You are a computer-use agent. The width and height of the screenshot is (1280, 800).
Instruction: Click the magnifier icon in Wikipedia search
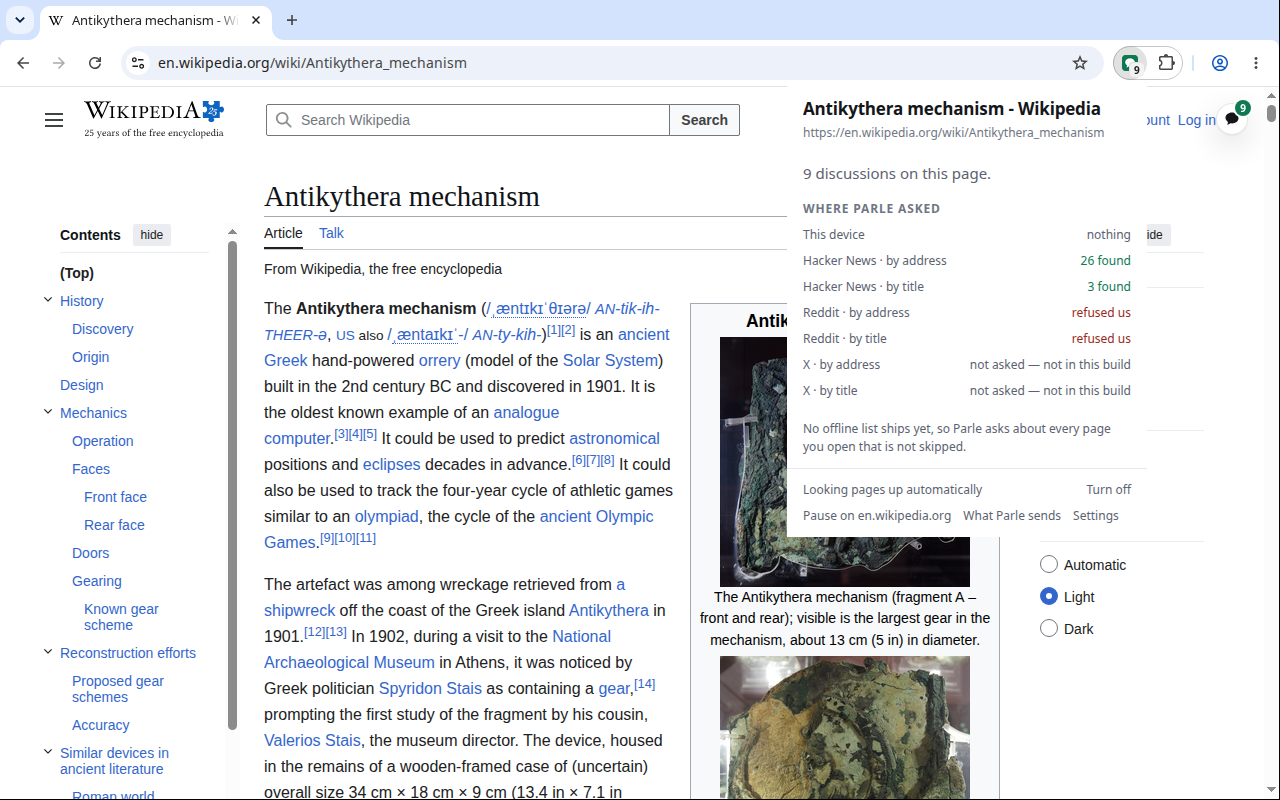tap(284, 120)
